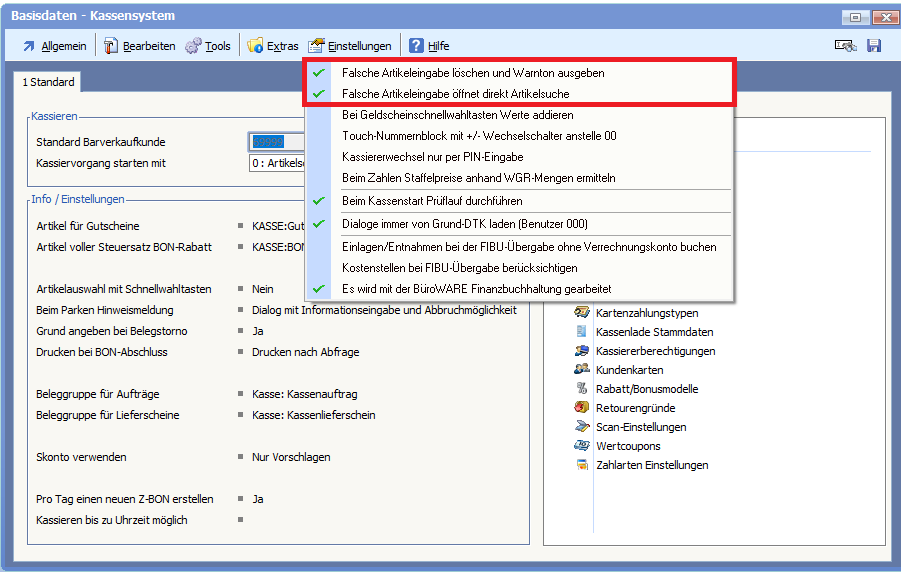Viewport: 901px width, 572px height.
Task: Click the Kundenkarten people icon
Action: (x=582, y=370)
